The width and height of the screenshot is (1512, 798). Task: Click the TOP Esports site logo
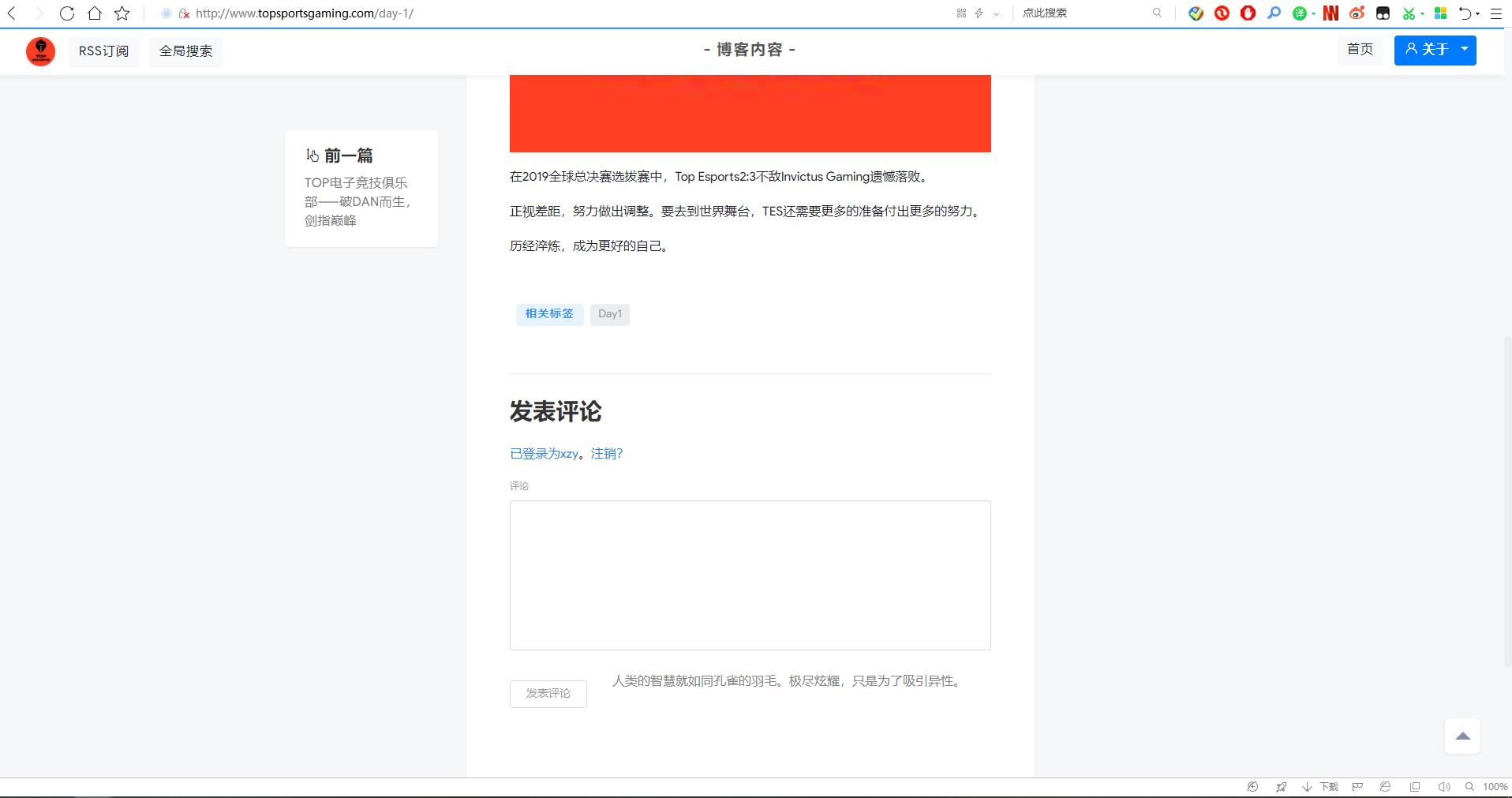pyautogui.click(x=40, y=51)
